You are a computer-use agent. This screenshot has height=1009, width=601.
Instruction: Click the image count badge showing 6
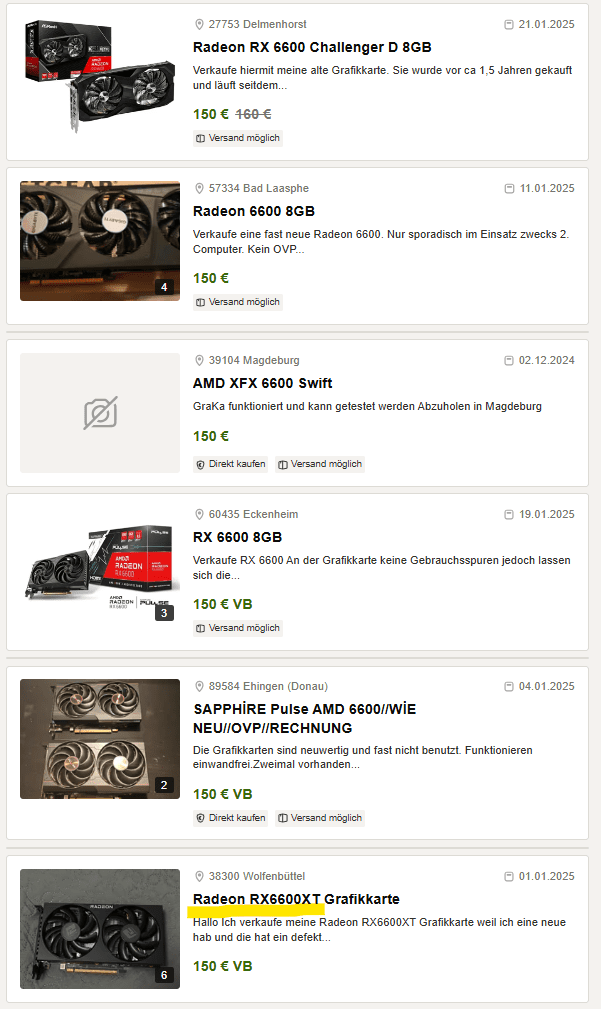point(165,975)
